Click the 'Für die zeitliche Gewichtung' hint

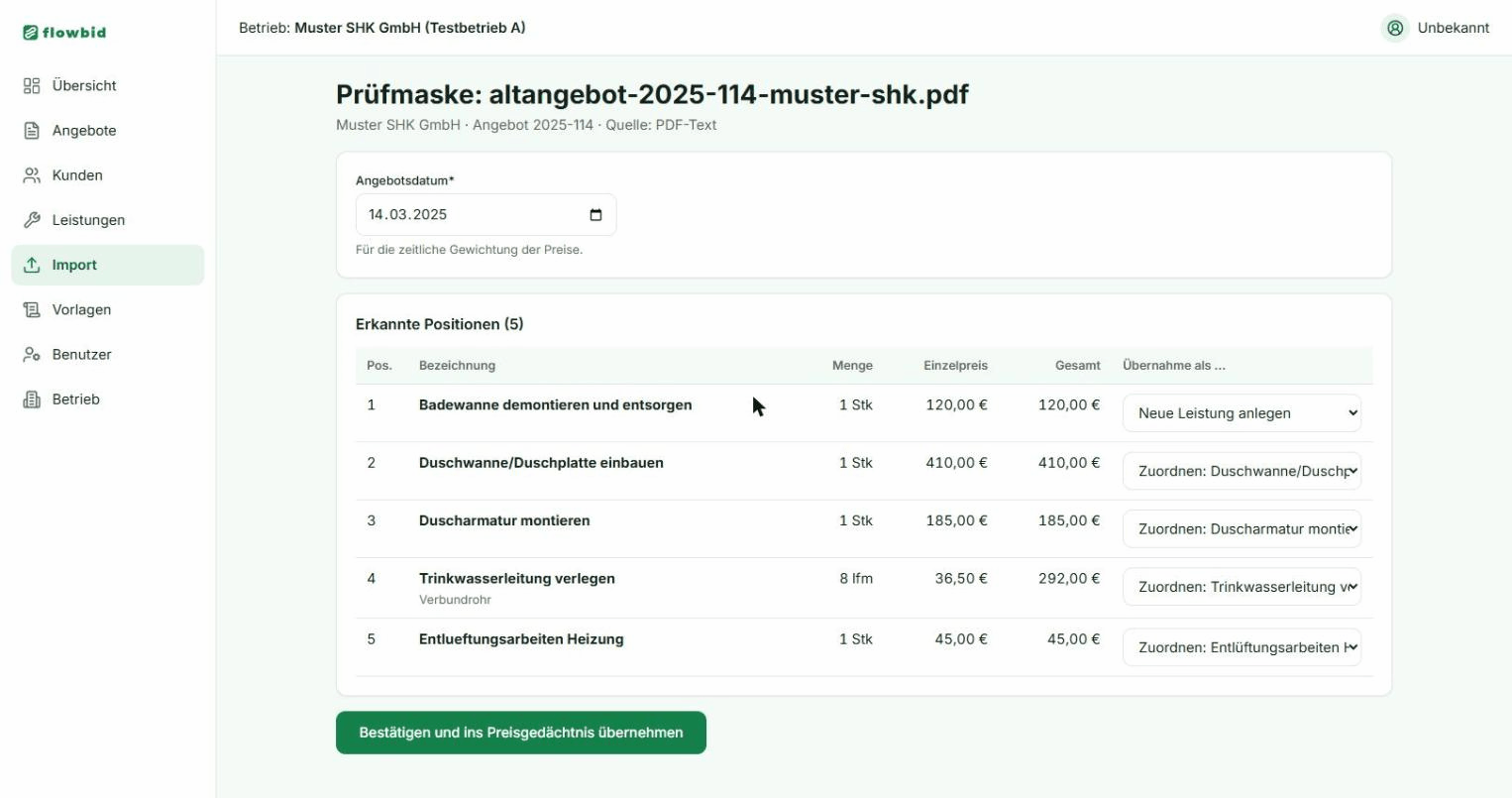[469, 250]
